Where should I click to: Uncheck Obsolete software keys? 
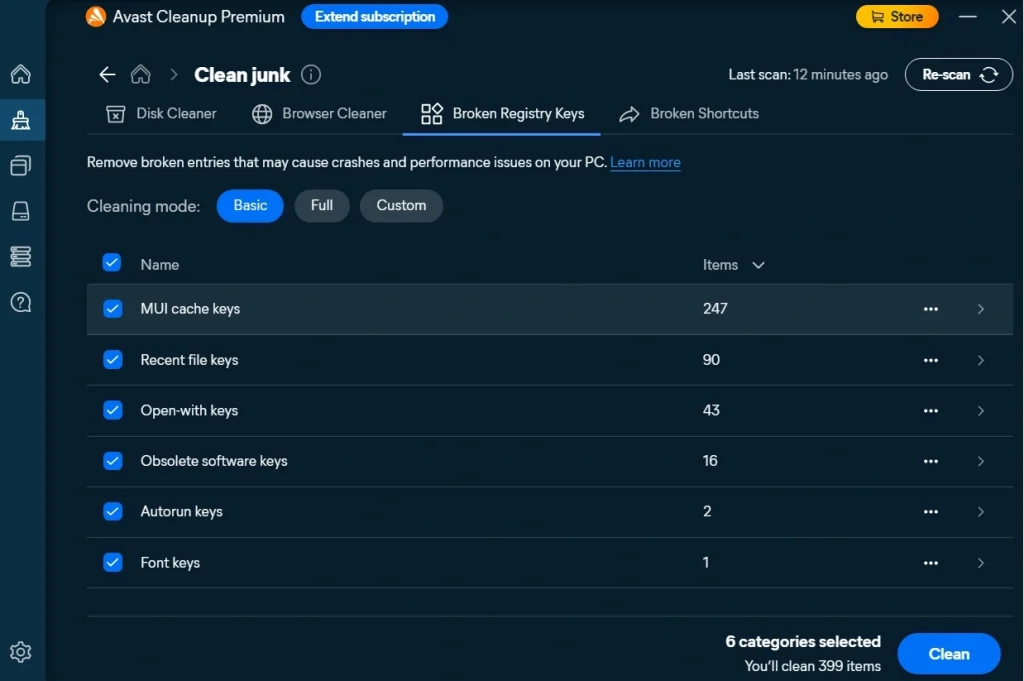pos(112,460)
